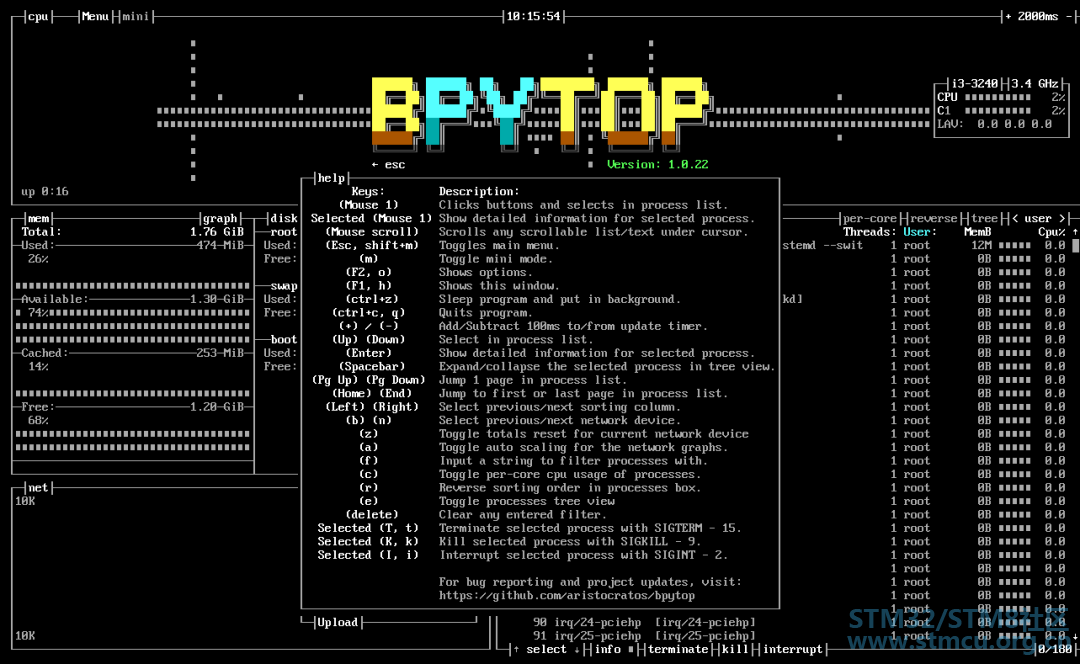Switch to mini mode from top bar
The image size is (1080, 664).
pos(136,16)
